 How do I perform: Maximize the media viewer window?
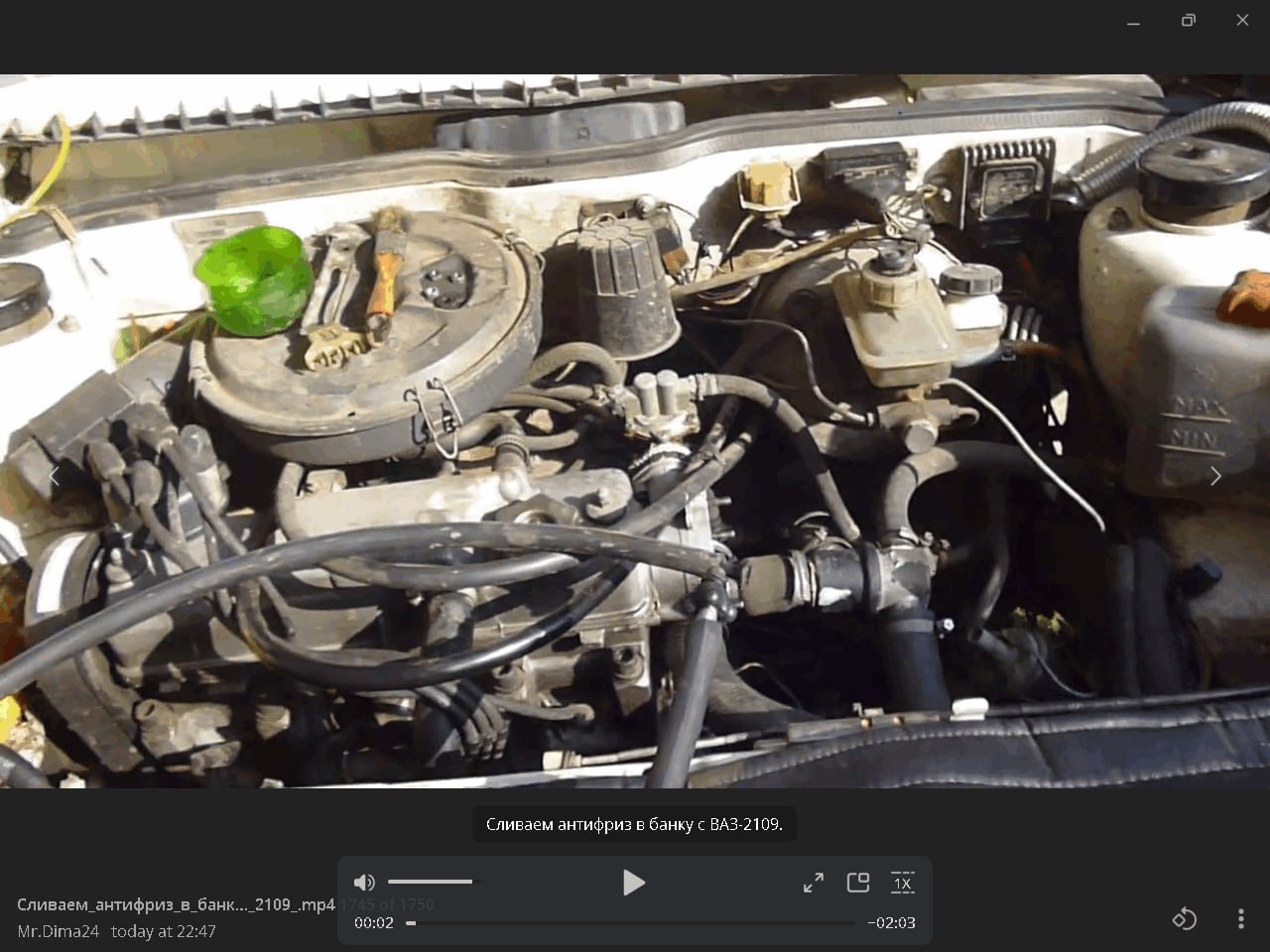pyautogui.click(x=1188, y=20)
